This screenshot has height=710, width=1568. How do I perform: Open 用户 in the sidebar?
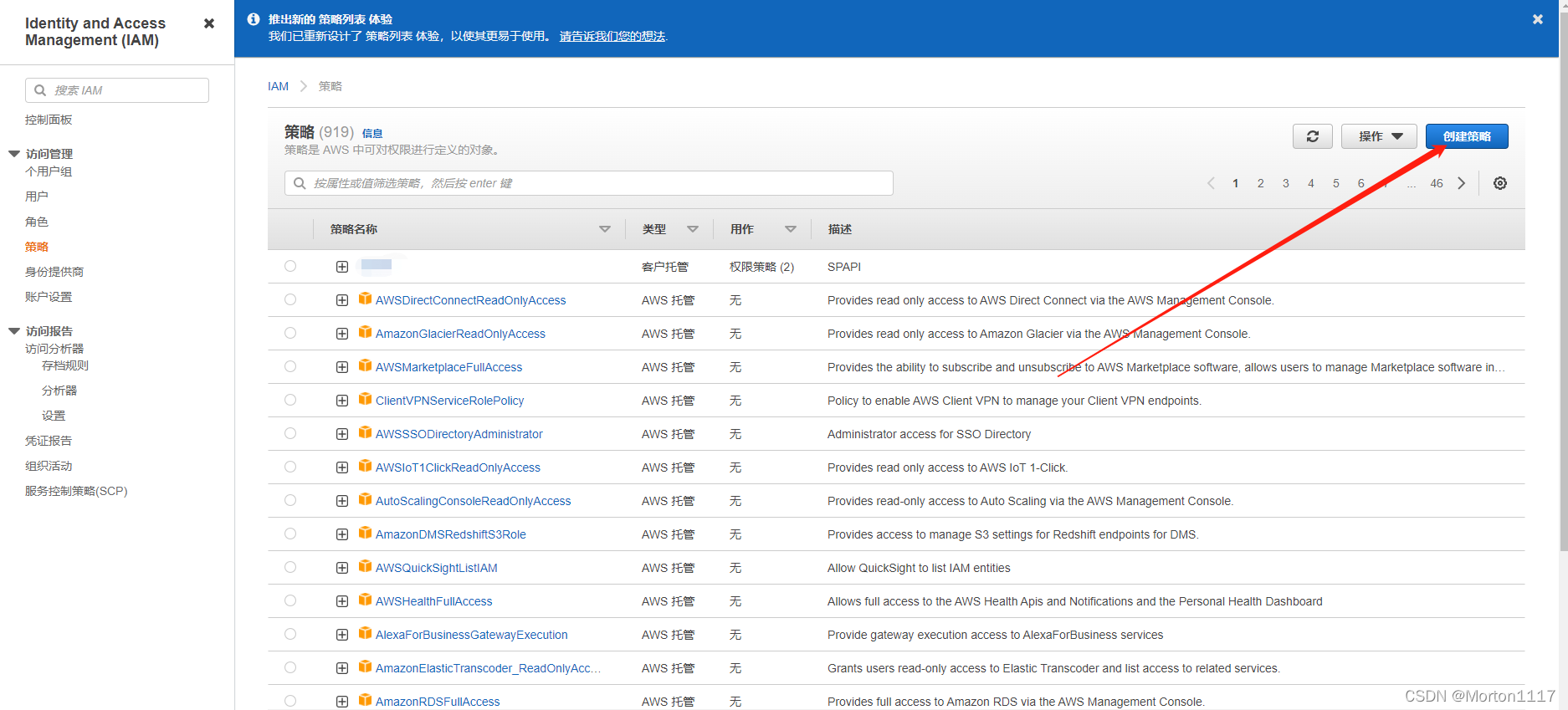pos(37,197)
